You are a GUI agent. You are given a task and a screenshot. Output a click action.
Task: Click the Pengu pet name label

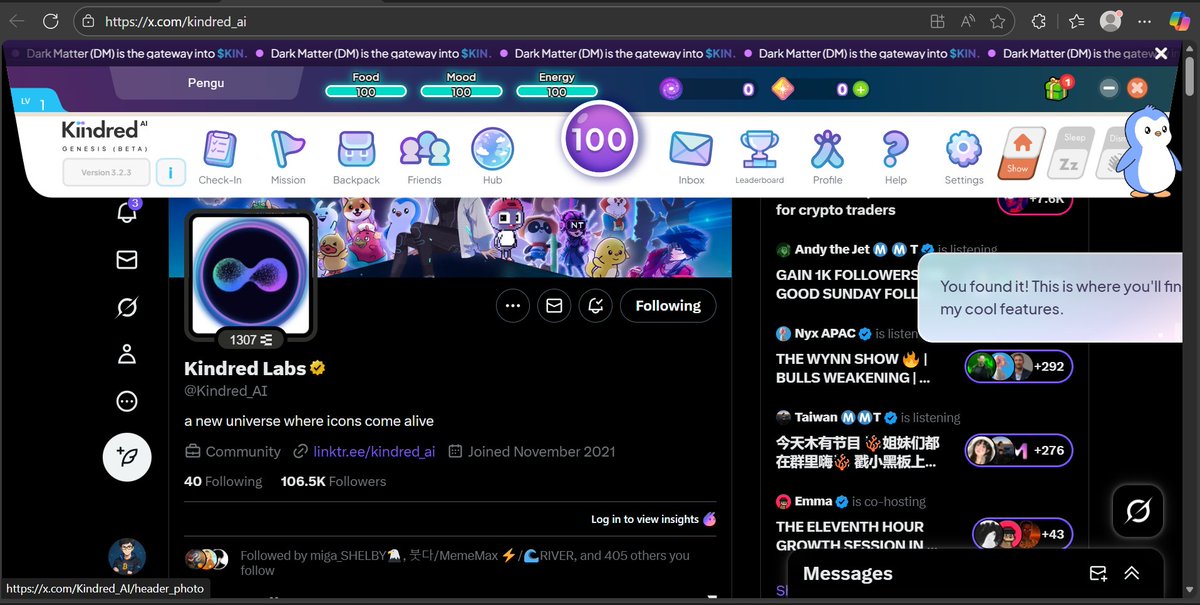coord(206,84)
